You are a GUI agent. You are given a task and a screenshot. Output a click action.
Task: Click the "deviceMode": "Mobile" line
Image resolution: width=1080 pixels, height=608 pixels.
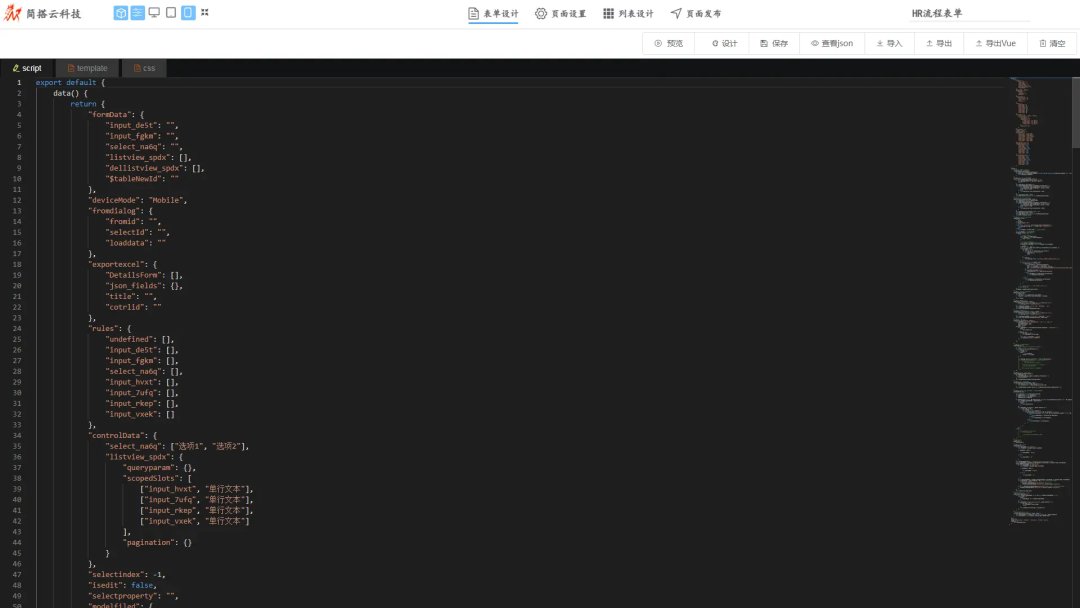pyautogui.click(x=137, y=200)
